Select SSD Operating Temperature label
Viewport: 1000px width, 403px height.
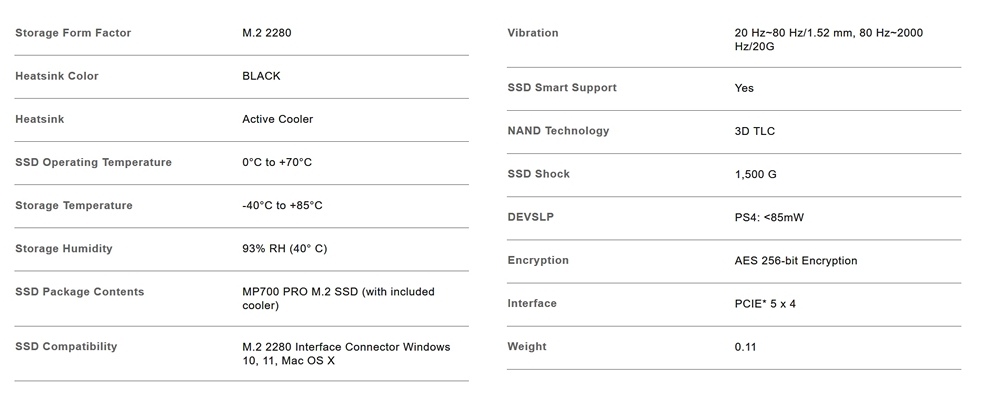[94, 163]
